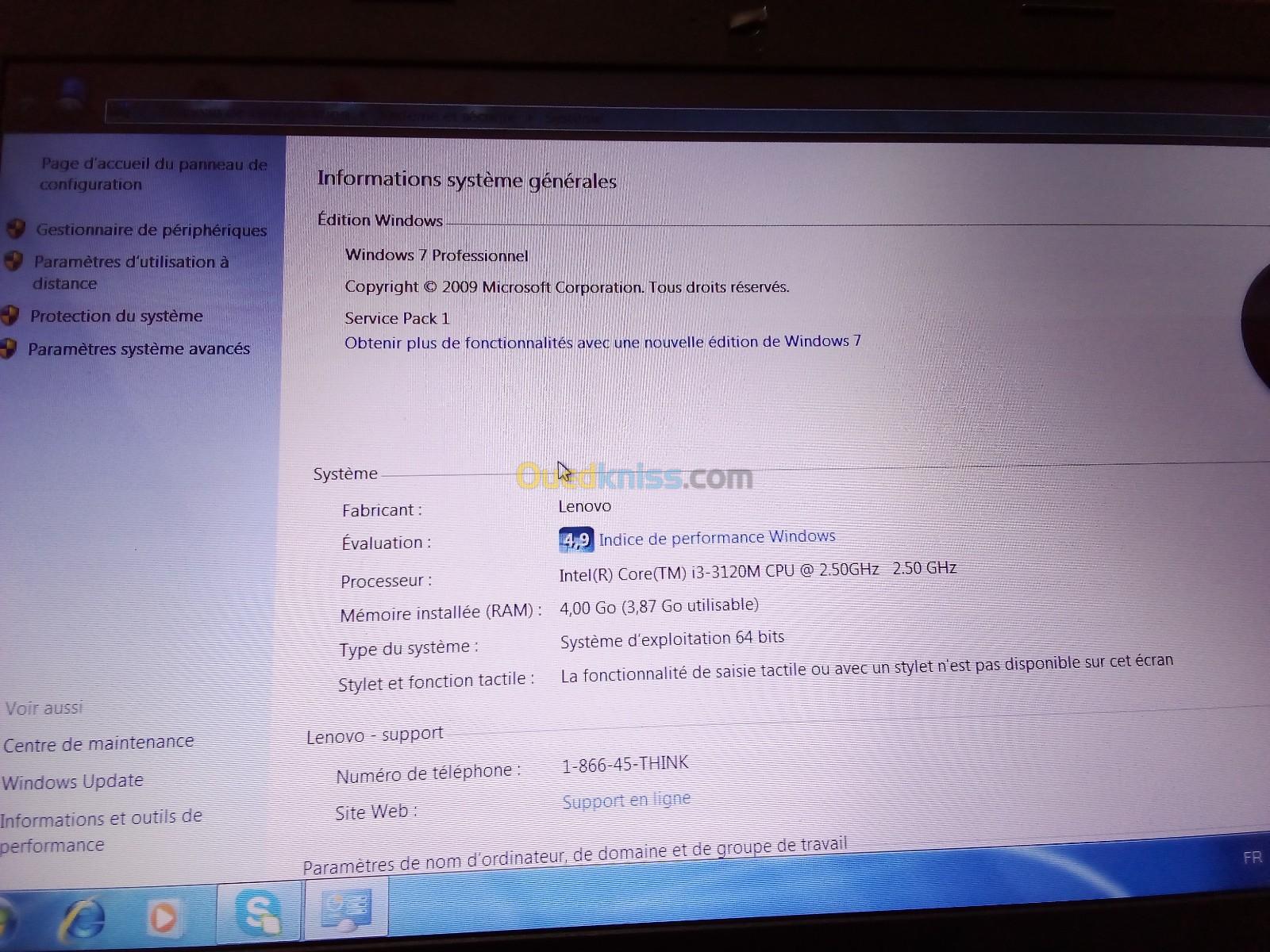This screenshot has width=1270, height=952.
Task: Go to Page d'accueil du panneau de configuration
Action: pos(154,174)
